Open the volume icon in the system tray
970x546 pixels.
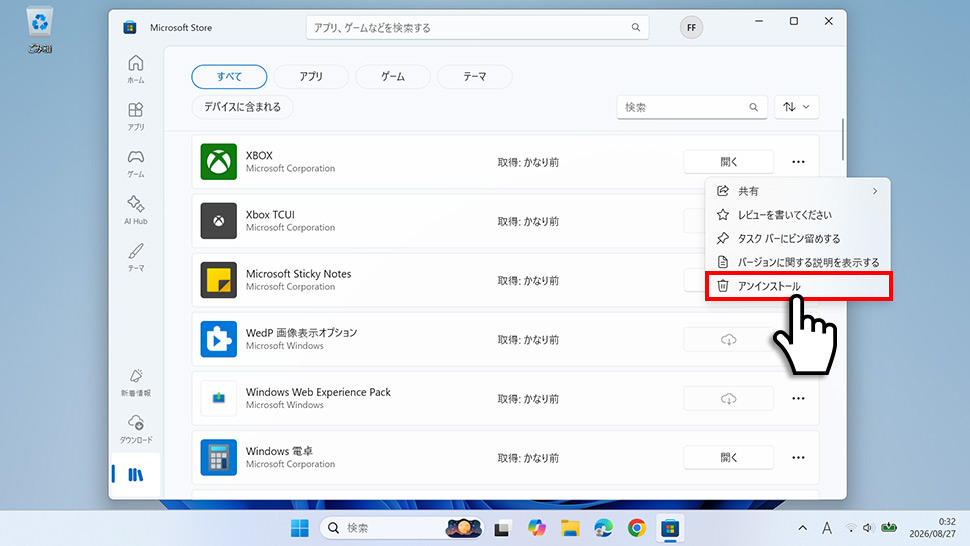click(868, 528)
